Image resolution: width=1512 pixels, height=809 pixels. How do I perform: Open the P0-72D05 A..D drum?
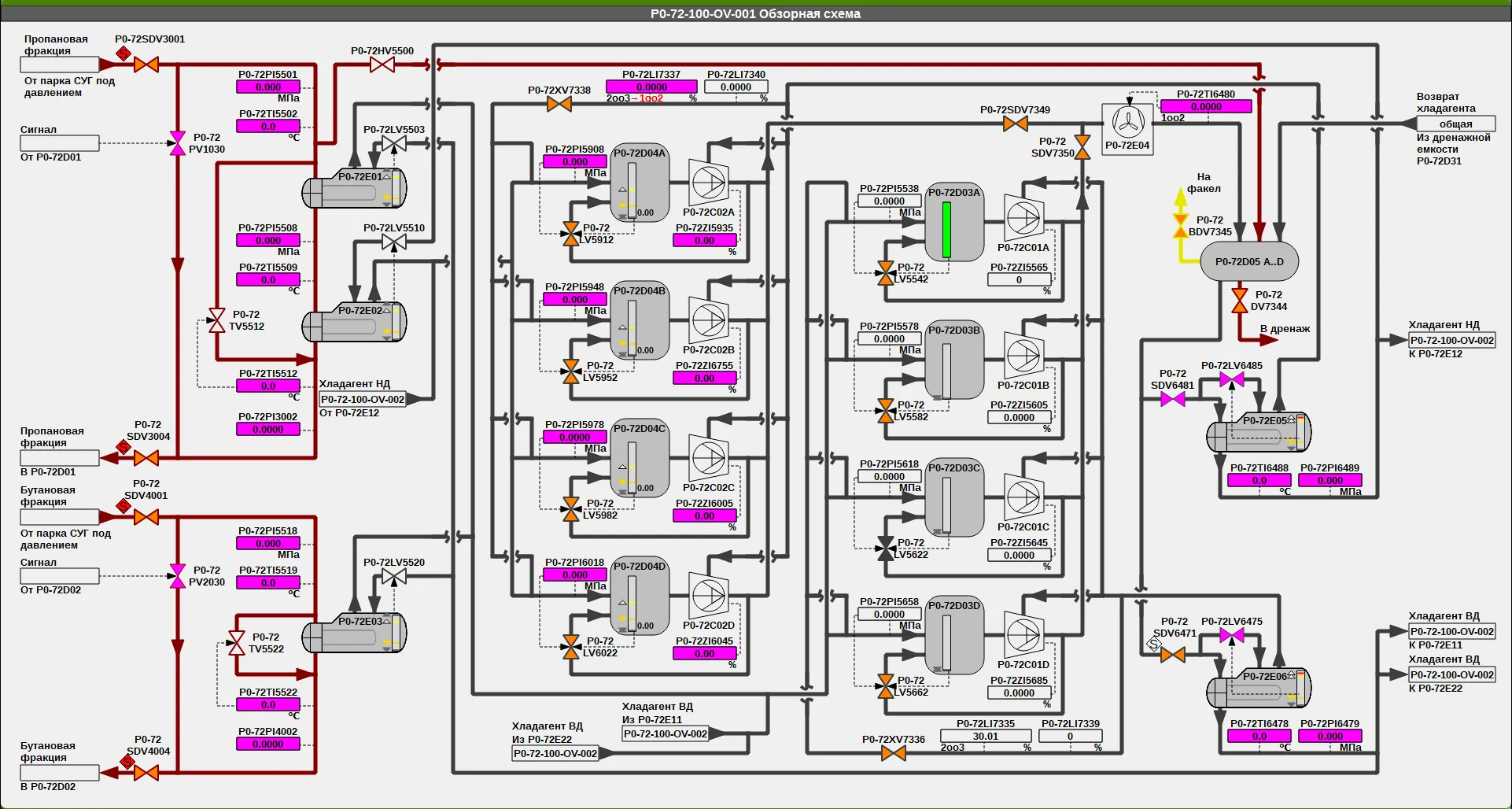tap(1249, 261)
